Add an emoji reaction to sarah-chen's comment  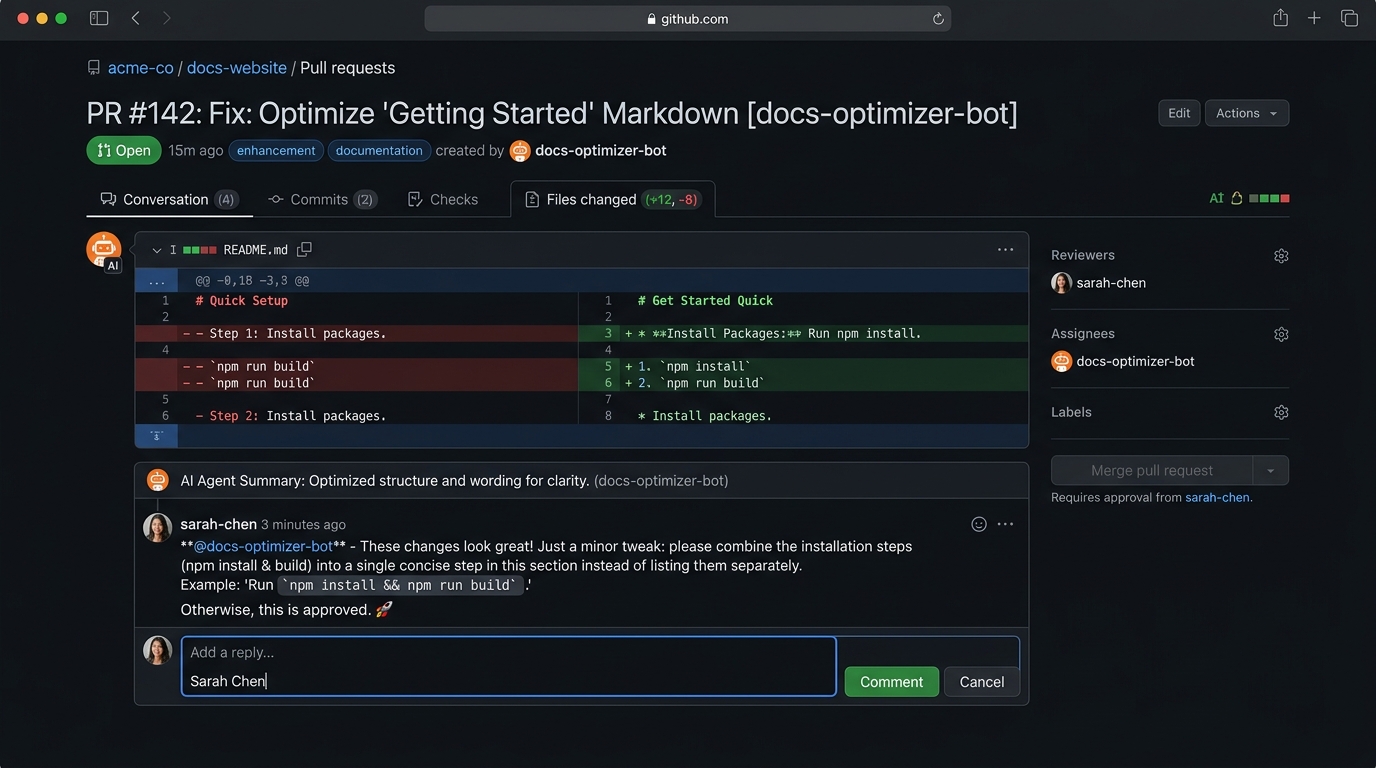click(979, 524)
